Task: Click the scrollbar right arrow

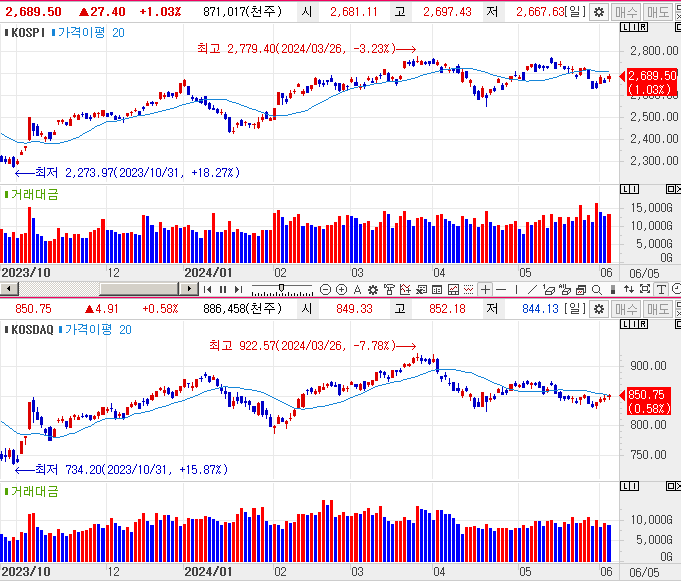Action: click(188, 289)
